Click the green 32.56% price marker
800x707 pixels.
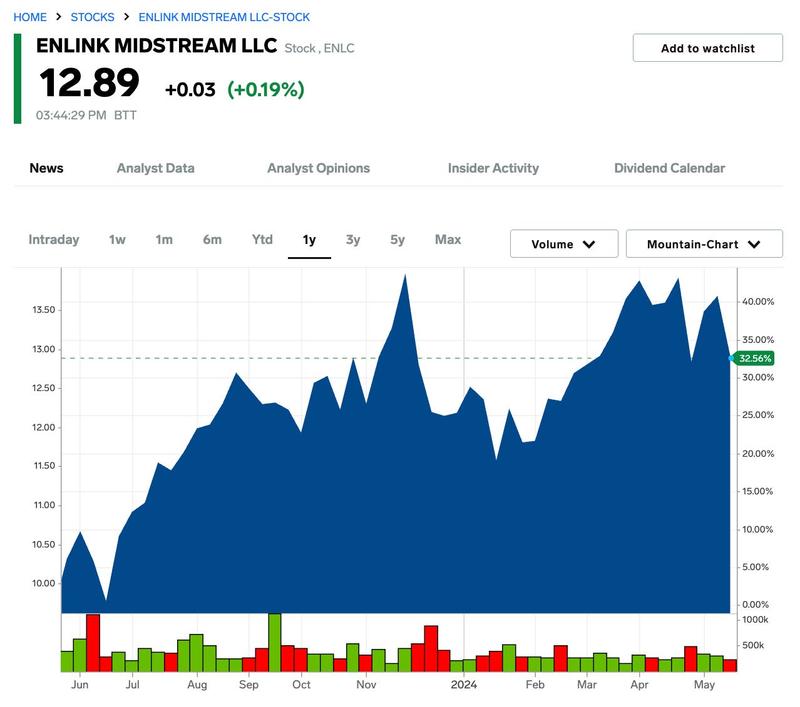(755, 358)
